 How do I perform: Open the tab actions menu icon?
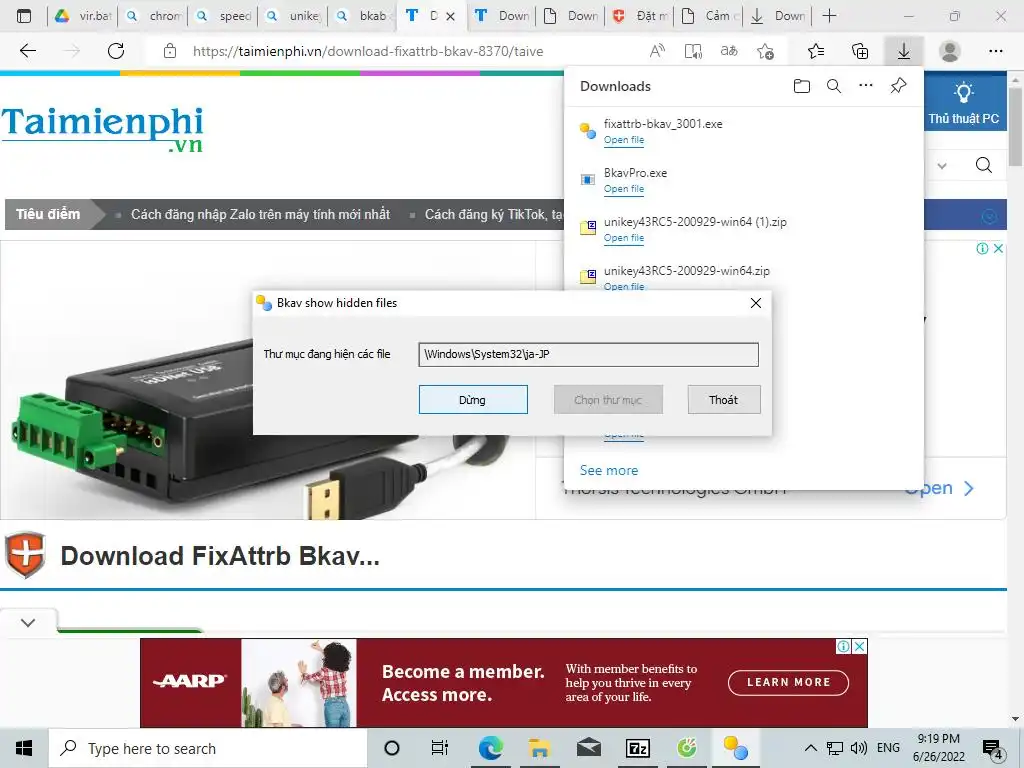click(x=24, y=16)
